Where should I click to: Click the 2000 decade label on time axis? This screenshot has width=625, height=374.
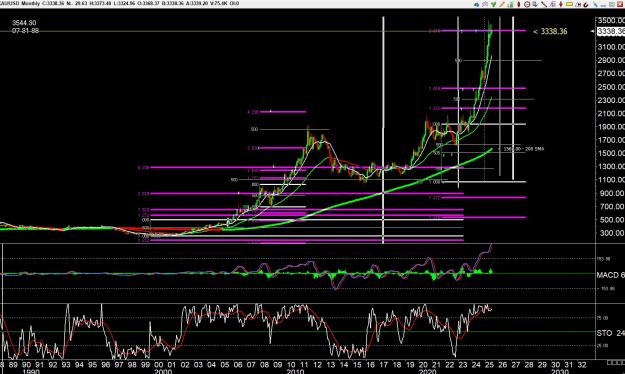(163, 371)
